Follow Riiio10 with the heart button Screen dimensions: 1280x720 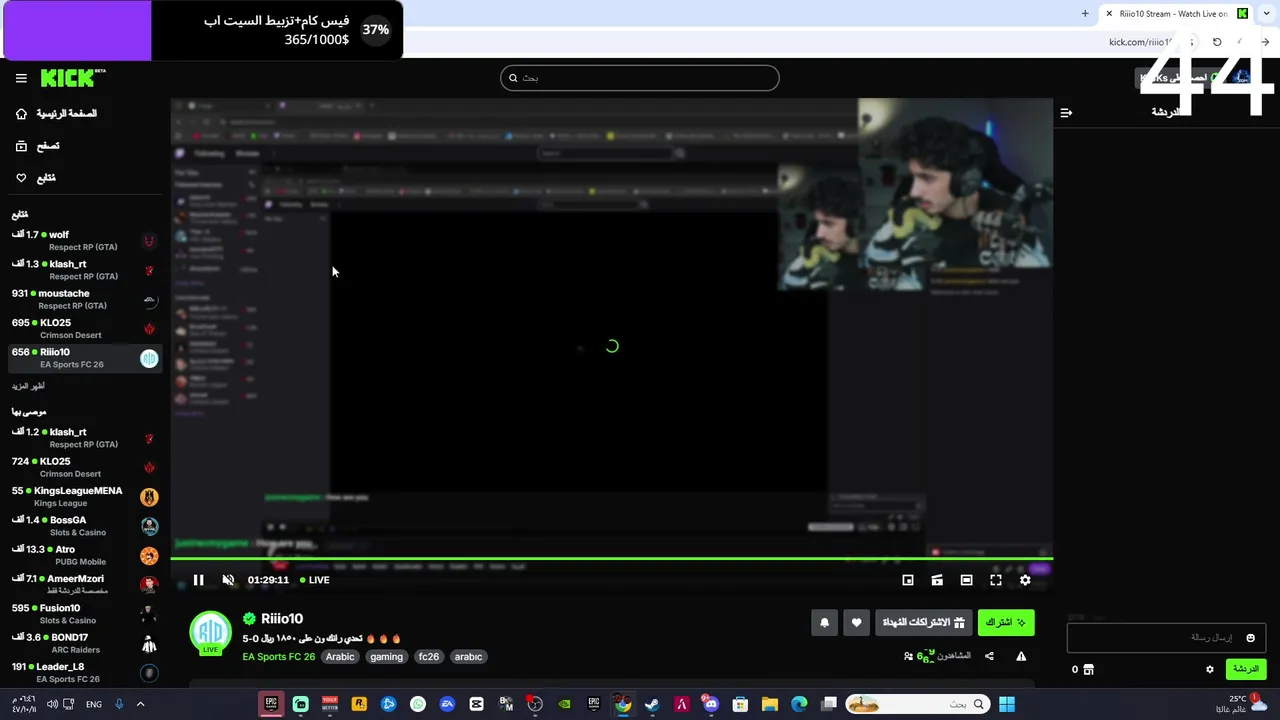[856, 622]
